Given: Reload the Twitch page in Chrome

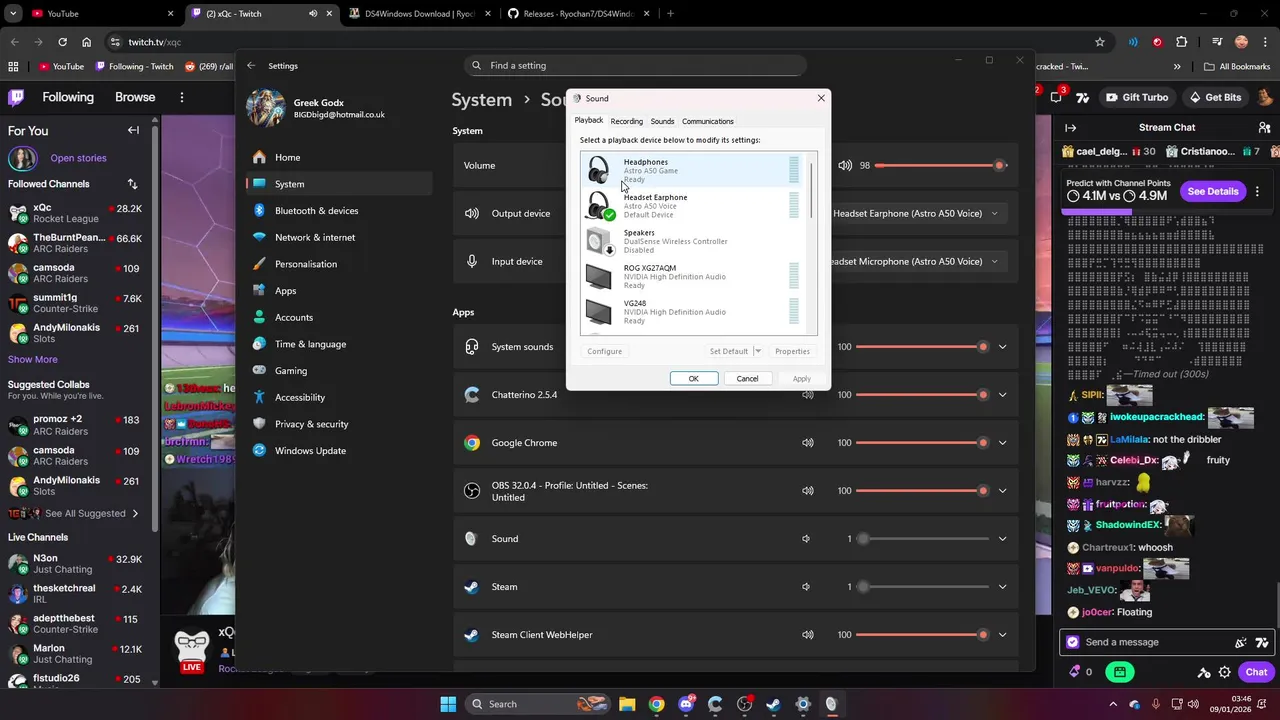Looking at the screenshot, I should pyautogui.click(x=62, y=42).
